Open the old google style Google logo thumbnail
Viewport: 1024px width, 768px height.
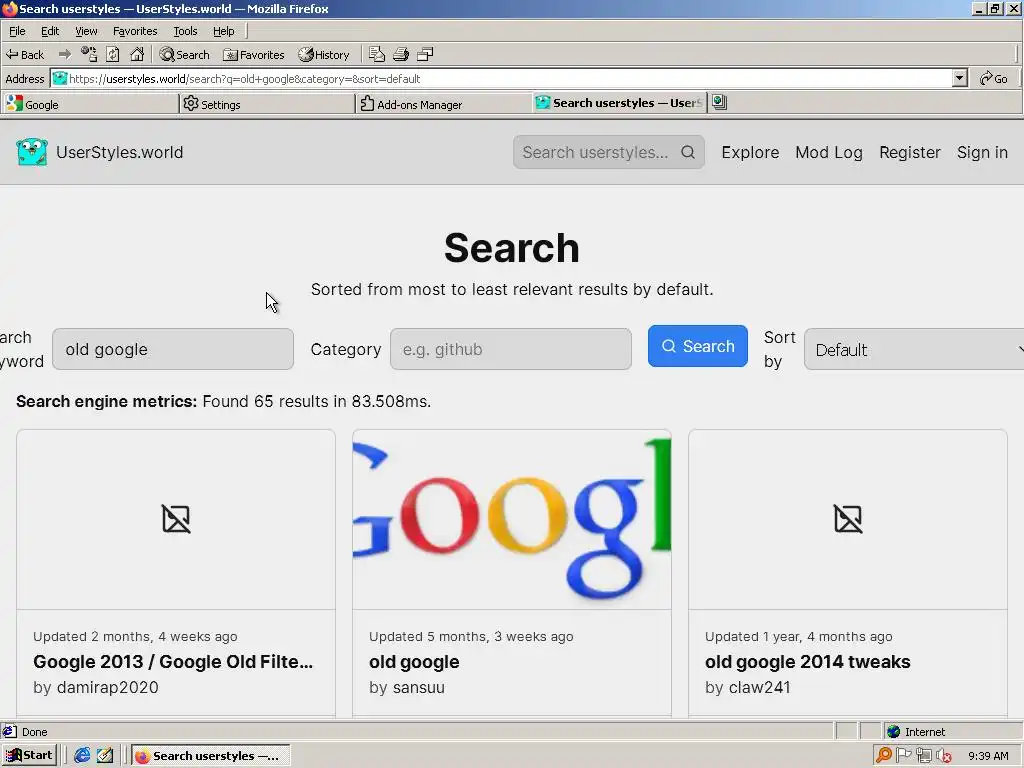click(x=512, y=520)
